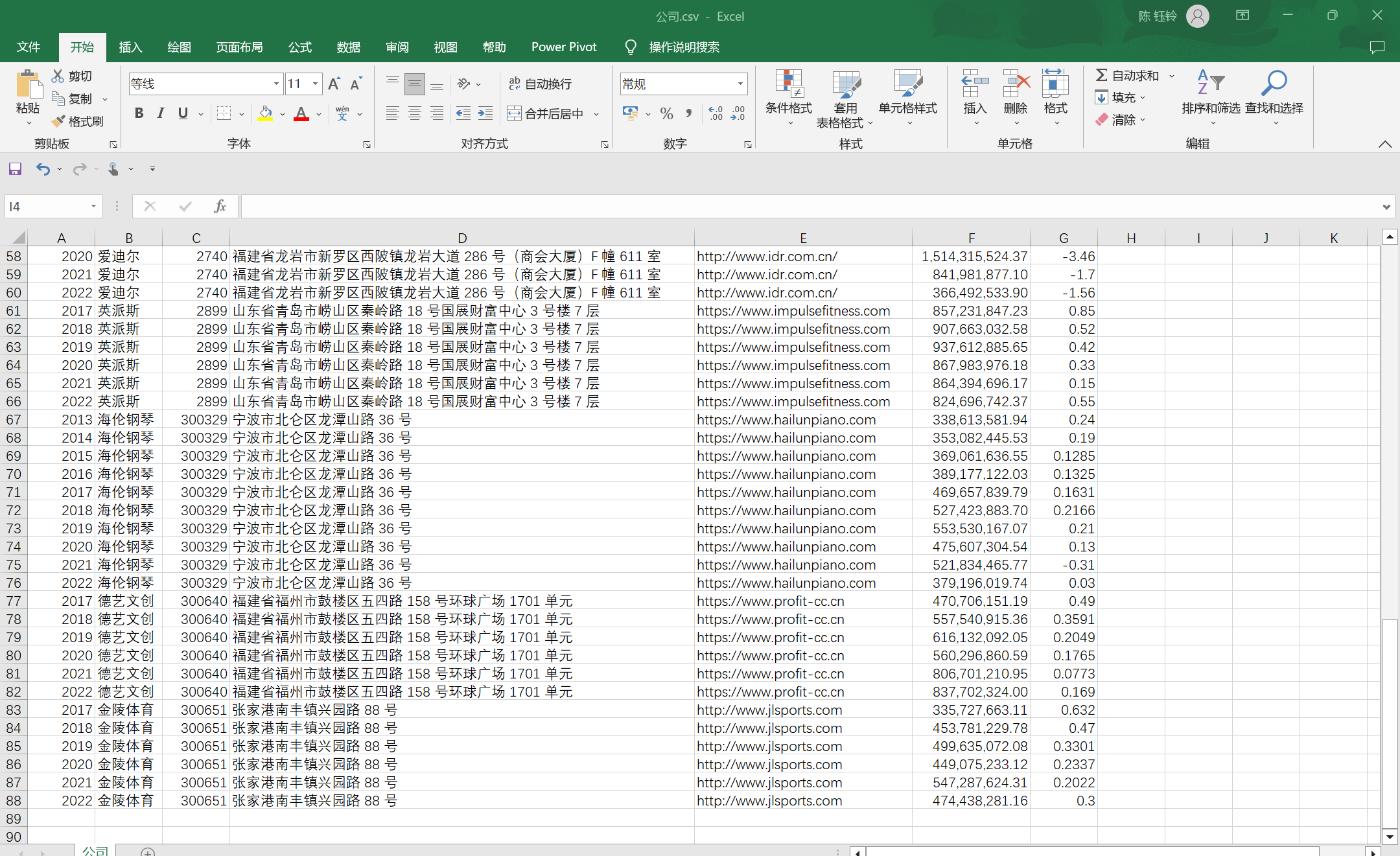Viewport: 1400px width, 856px height.
Task: Switch to the 公式 Formulas tab
Action: tap(300, 47)
